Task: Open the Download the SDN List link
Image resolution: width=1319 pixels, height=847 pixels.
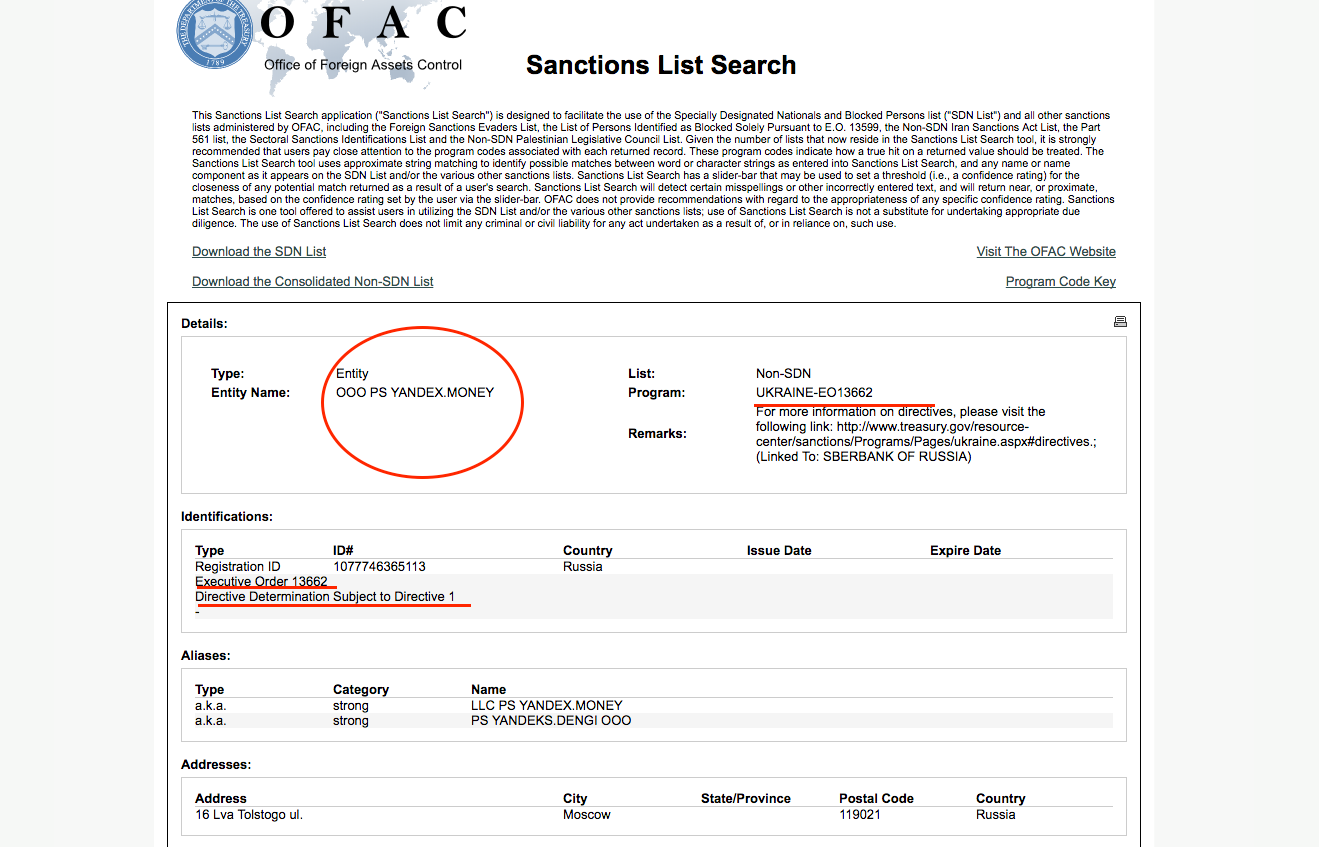Action: tap(259, 251)
